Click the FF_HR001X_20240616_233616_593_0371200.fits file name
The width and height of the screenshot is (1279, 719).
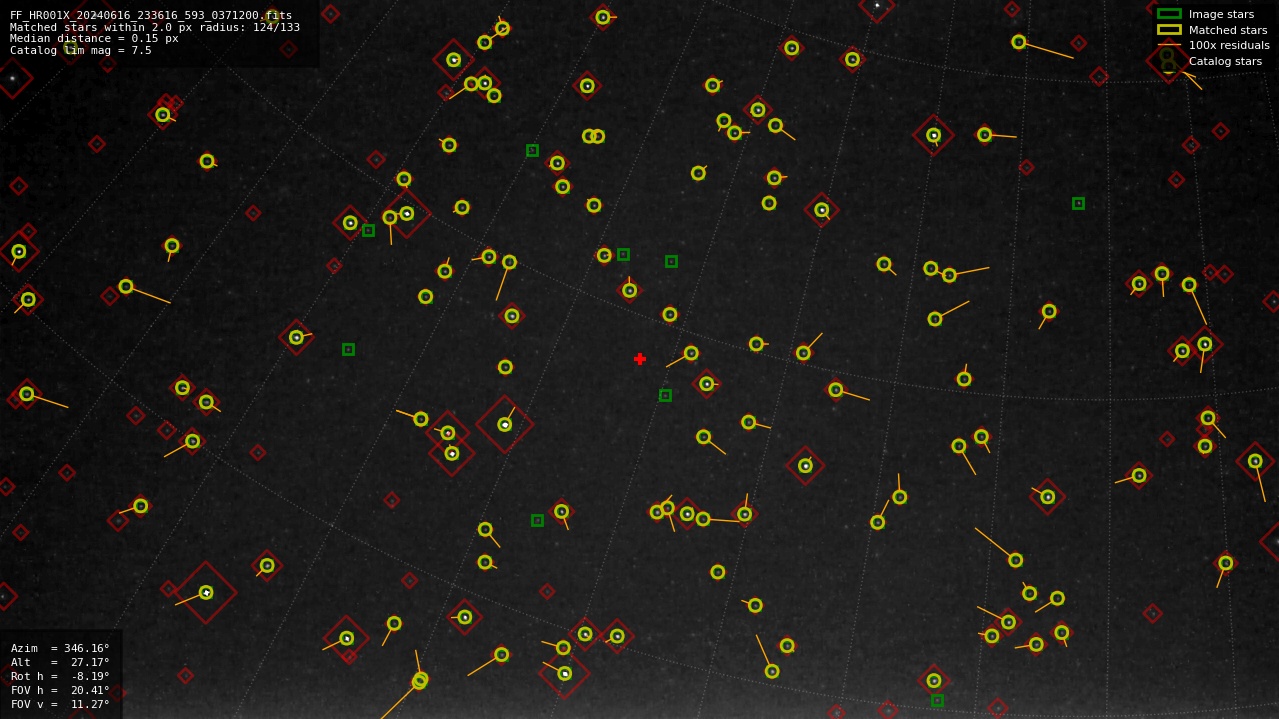151,15
